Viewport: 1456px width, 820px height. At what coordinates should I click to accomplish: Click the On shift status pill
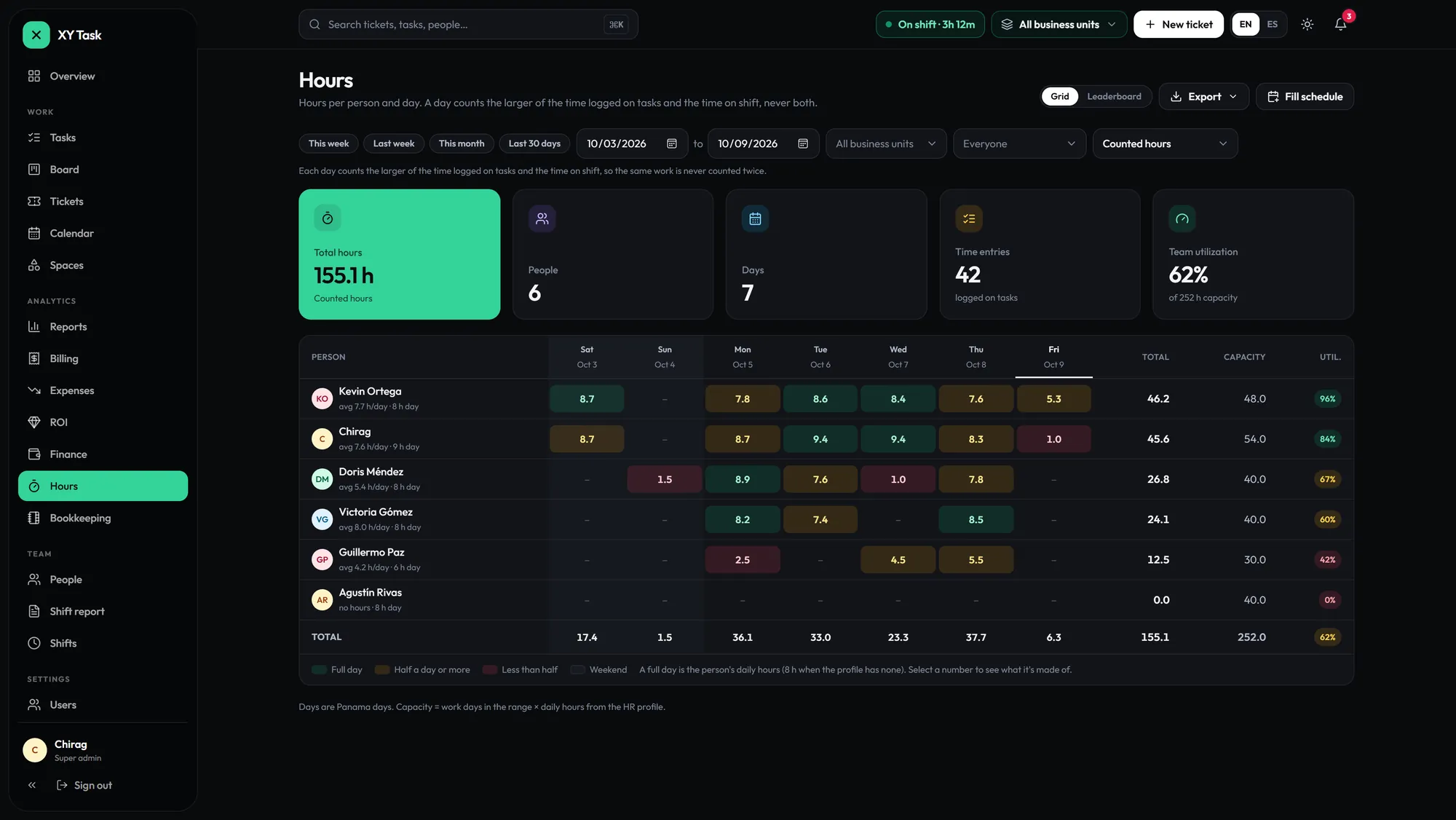tap(930, 25)
